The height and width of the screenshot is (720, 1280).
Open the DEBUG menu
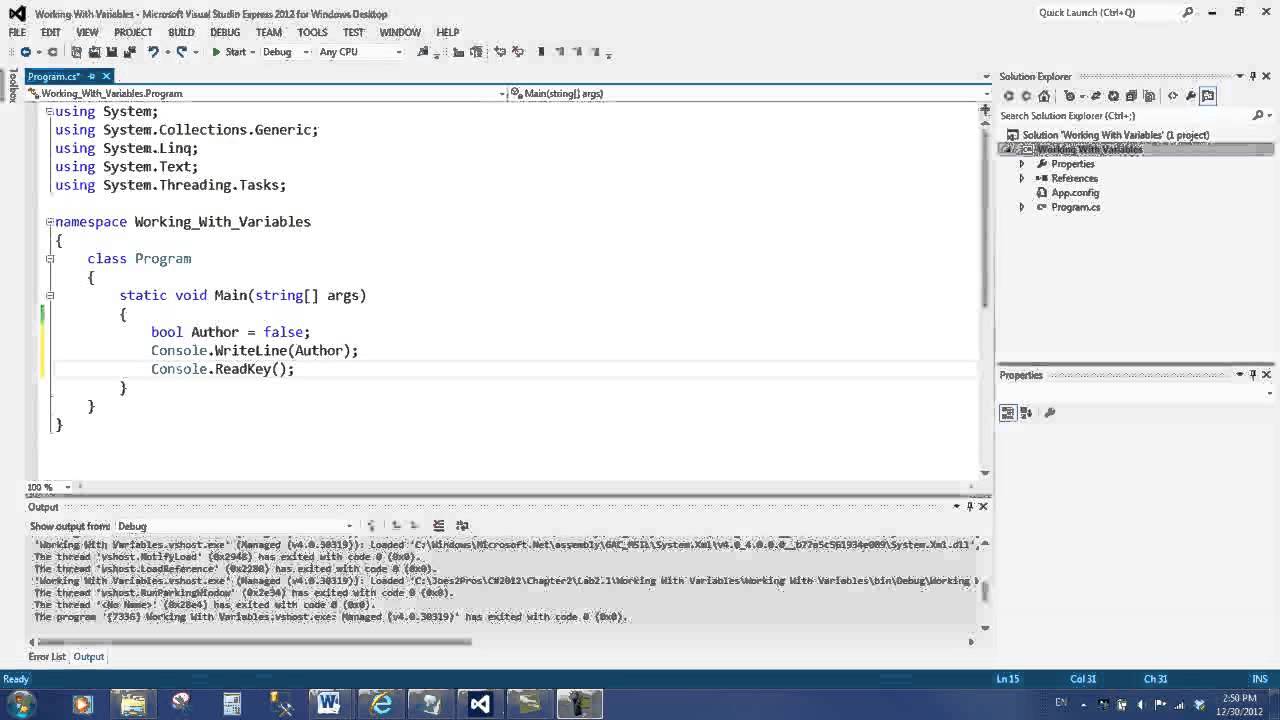pyautogui.click(x=225, y=32)
